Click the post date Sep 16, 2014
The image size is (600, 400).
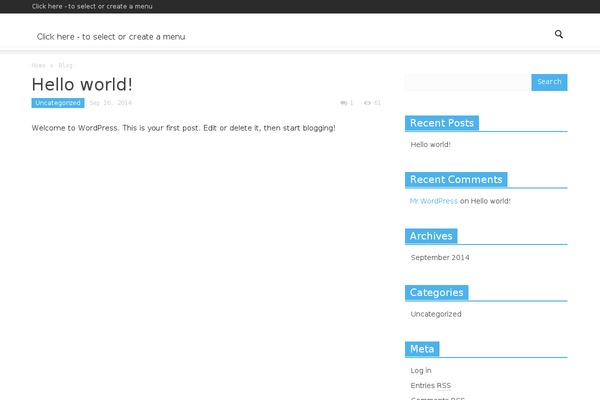click(110, 103)
